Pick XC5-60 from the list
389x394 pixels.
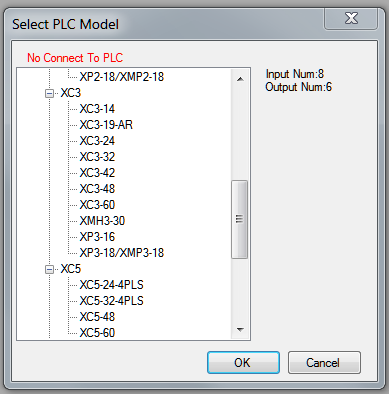(97, 333)
